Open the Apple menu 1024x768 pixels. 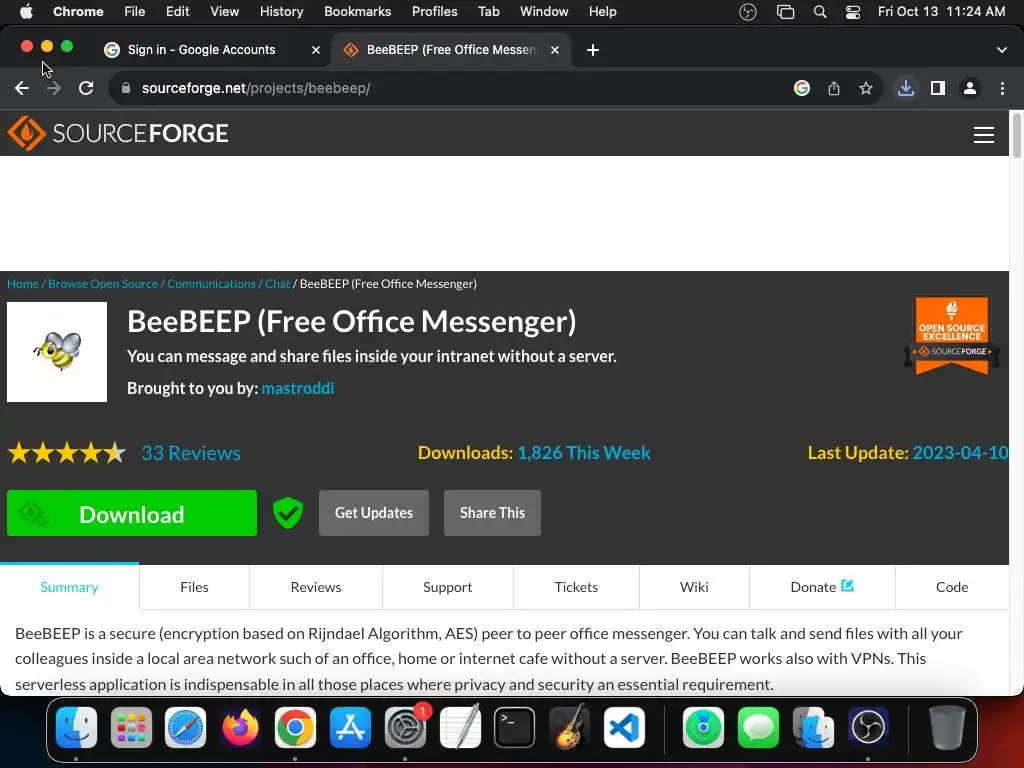[26, 12]
